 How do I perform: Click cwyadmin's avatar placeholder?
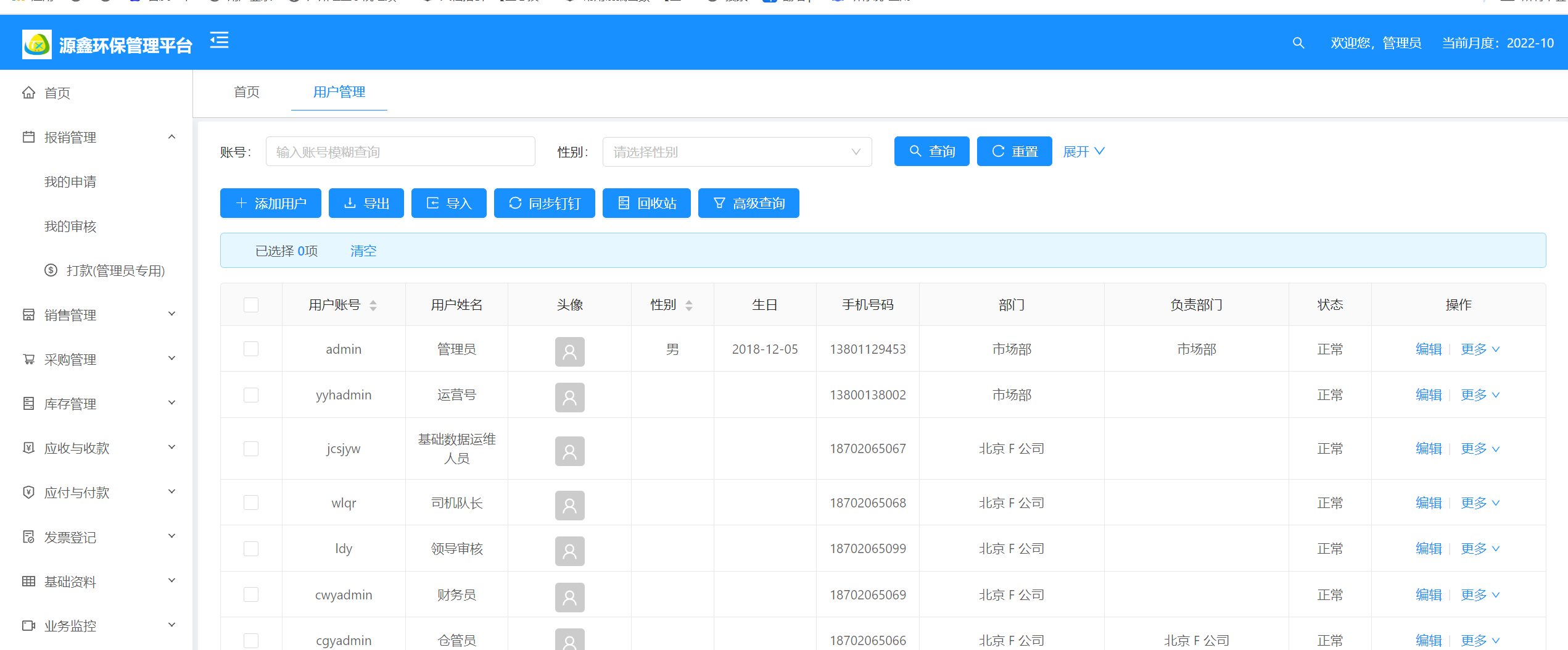pos(570,598)
